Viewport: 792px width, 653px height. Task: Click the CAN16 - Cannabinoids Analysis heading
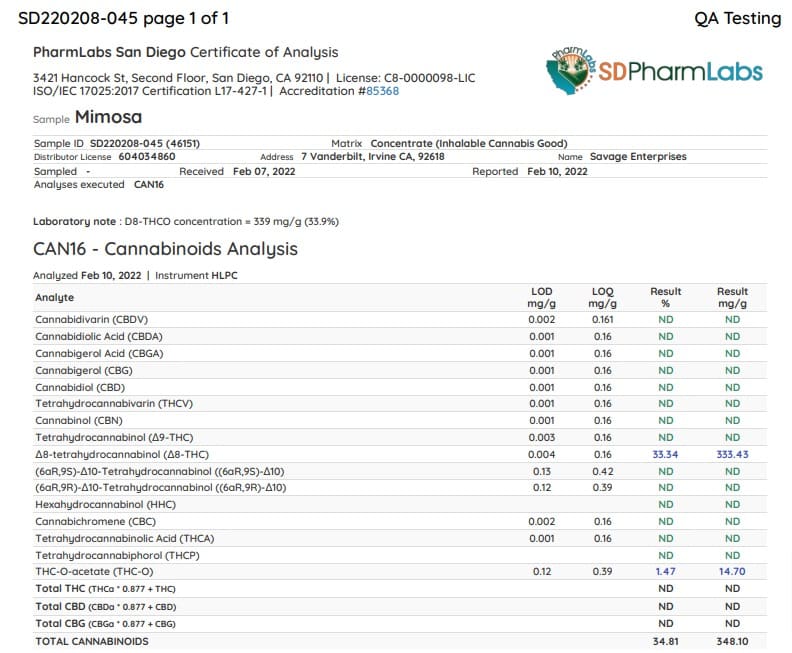[x=165, y=249]
